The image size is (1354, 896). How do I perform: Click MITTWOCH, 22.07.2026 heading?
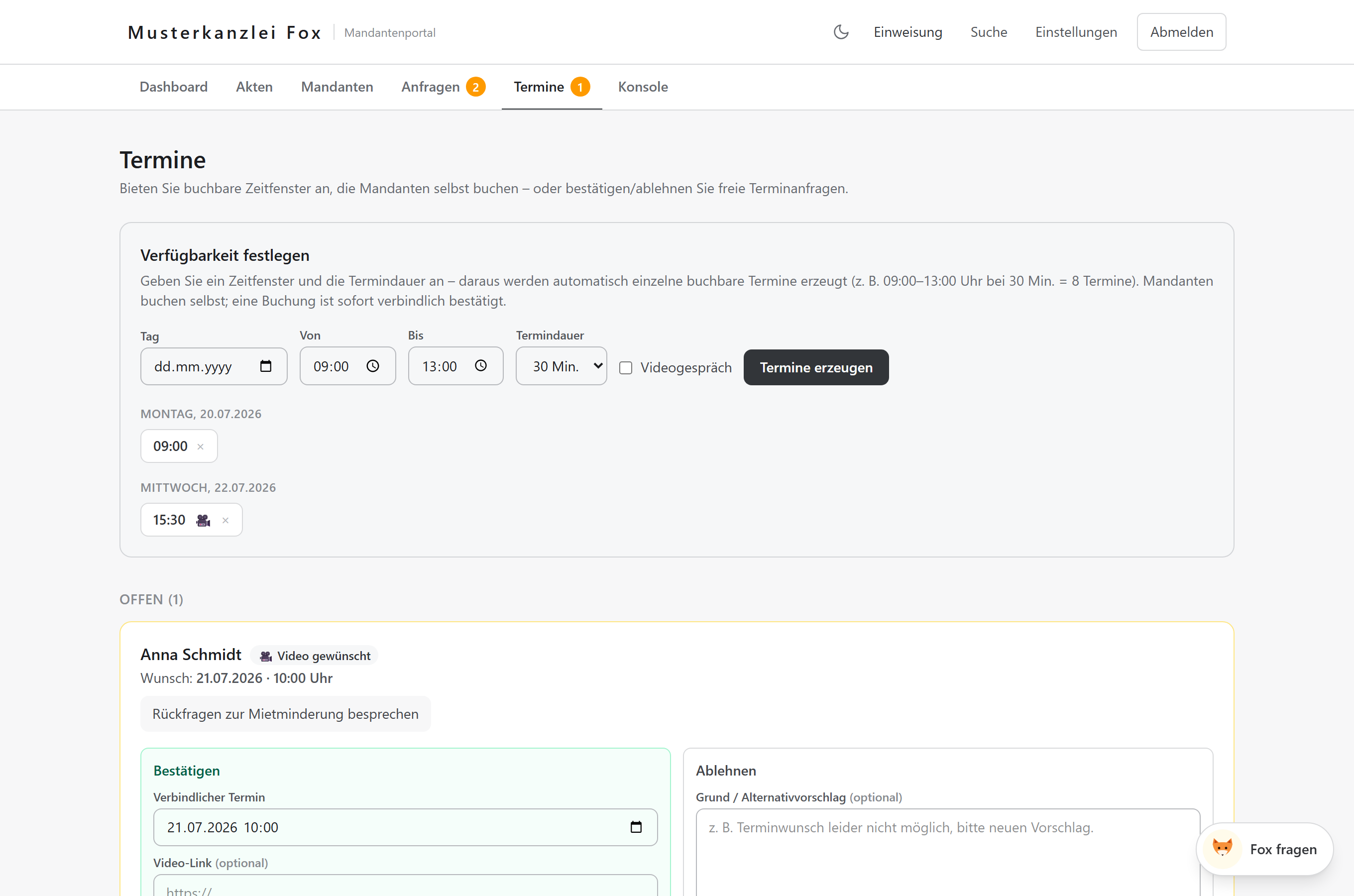point(208,488)
